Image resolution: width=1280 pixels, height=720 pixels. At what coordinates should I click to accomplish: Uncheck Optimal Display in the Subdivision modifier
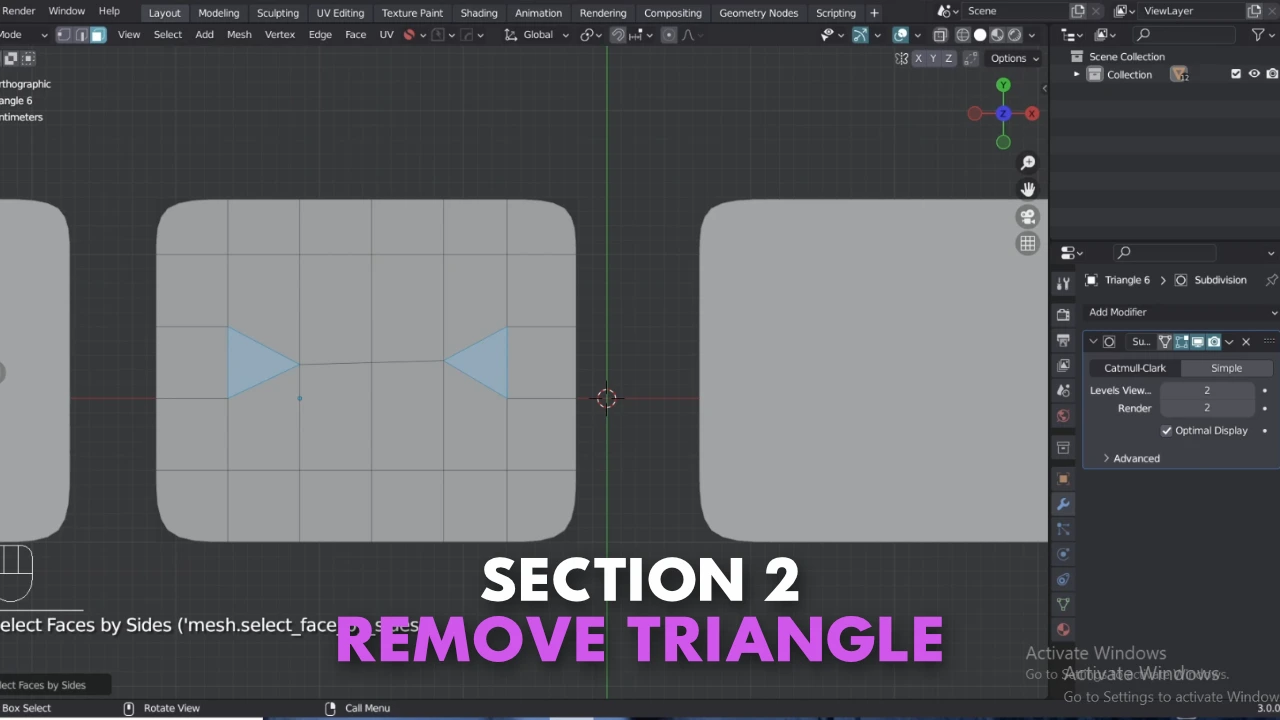click(x=1166, y=430)
